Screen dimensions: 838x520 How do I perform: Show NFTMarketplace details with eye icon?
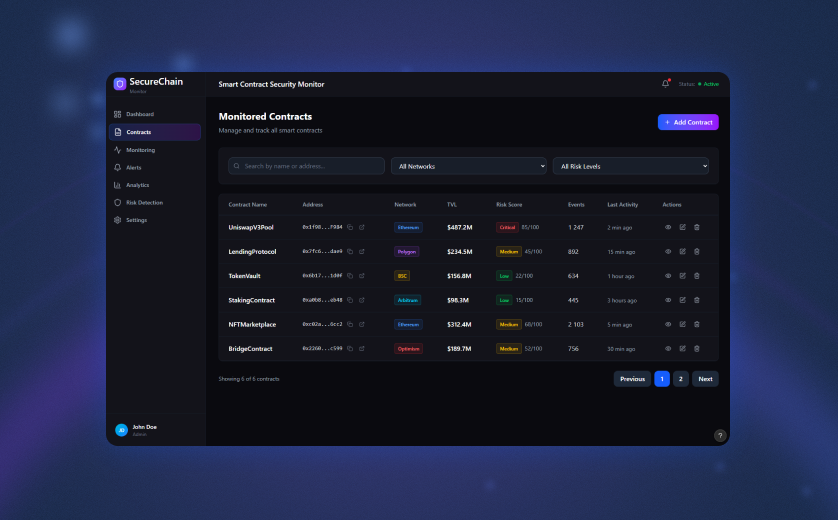tap(668, 324)
